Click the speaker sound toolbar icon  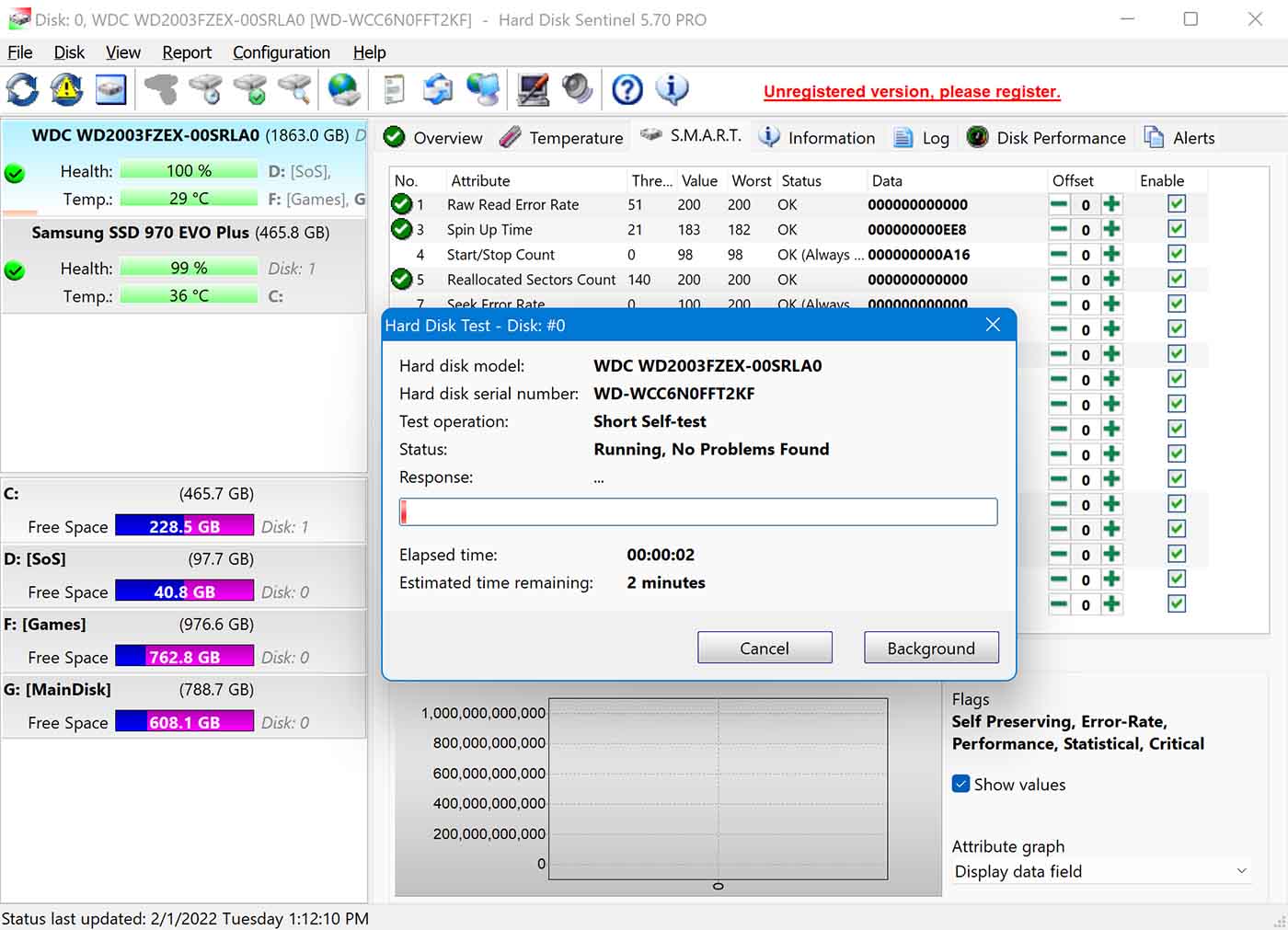tap(577, 89)
